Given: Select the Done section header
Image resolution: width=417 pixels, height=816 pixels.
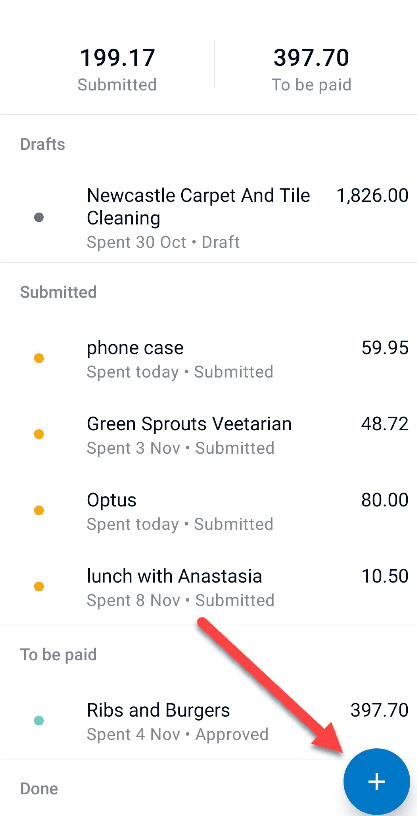Looking at the screenshot, I should click(x=39, y=788).
